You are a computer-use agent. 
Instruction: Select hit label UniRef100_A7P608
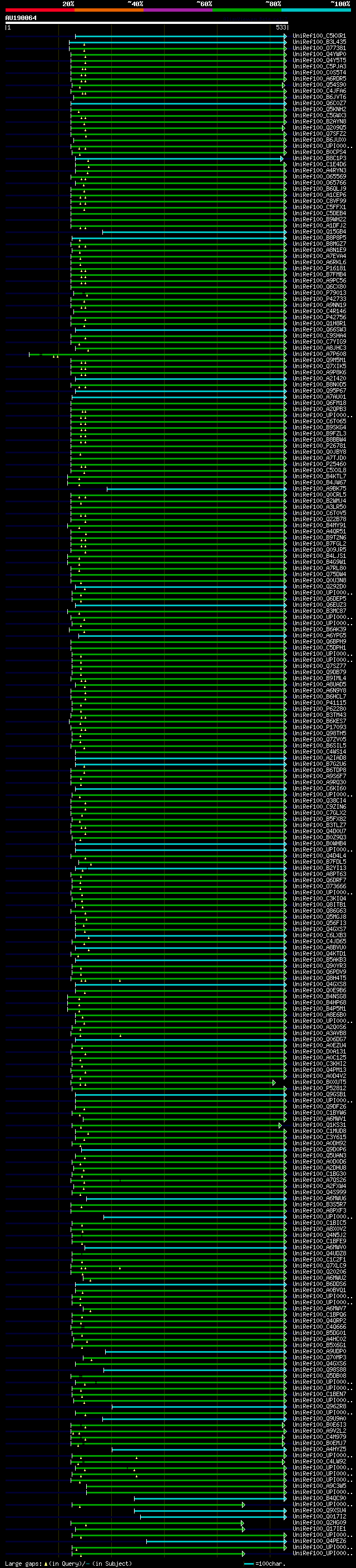319,354
